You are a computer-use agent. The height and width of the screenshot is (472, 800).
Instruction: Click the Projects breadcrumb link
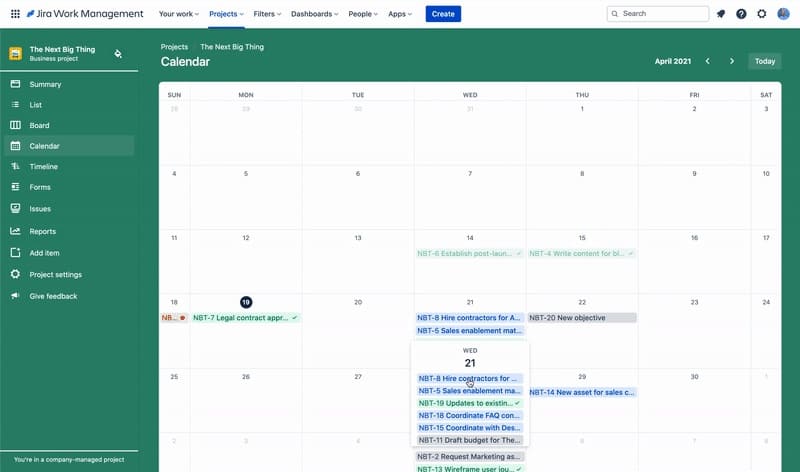(x=174, y=46)
